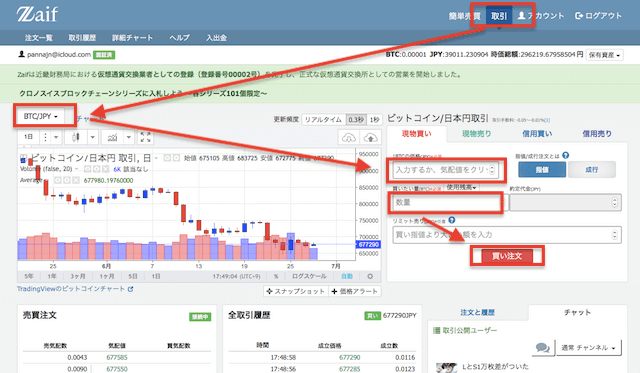This screenshot has height=373, width=640.
Task: Select 指値 limit order toggle
Action: click(542, 169)
